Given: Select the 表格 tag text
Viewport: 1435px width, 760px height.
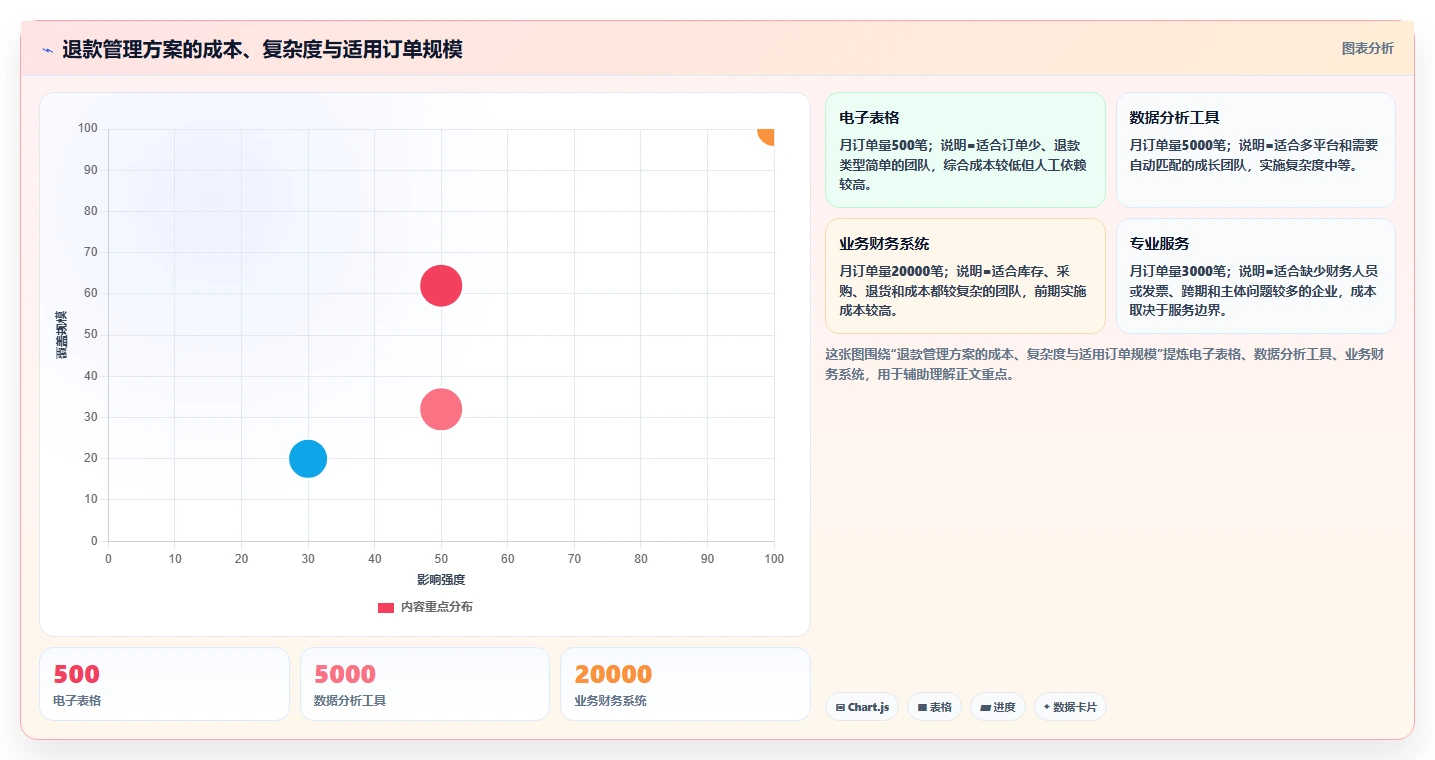Looking at the screenshot, I should [x=940, y=707].
